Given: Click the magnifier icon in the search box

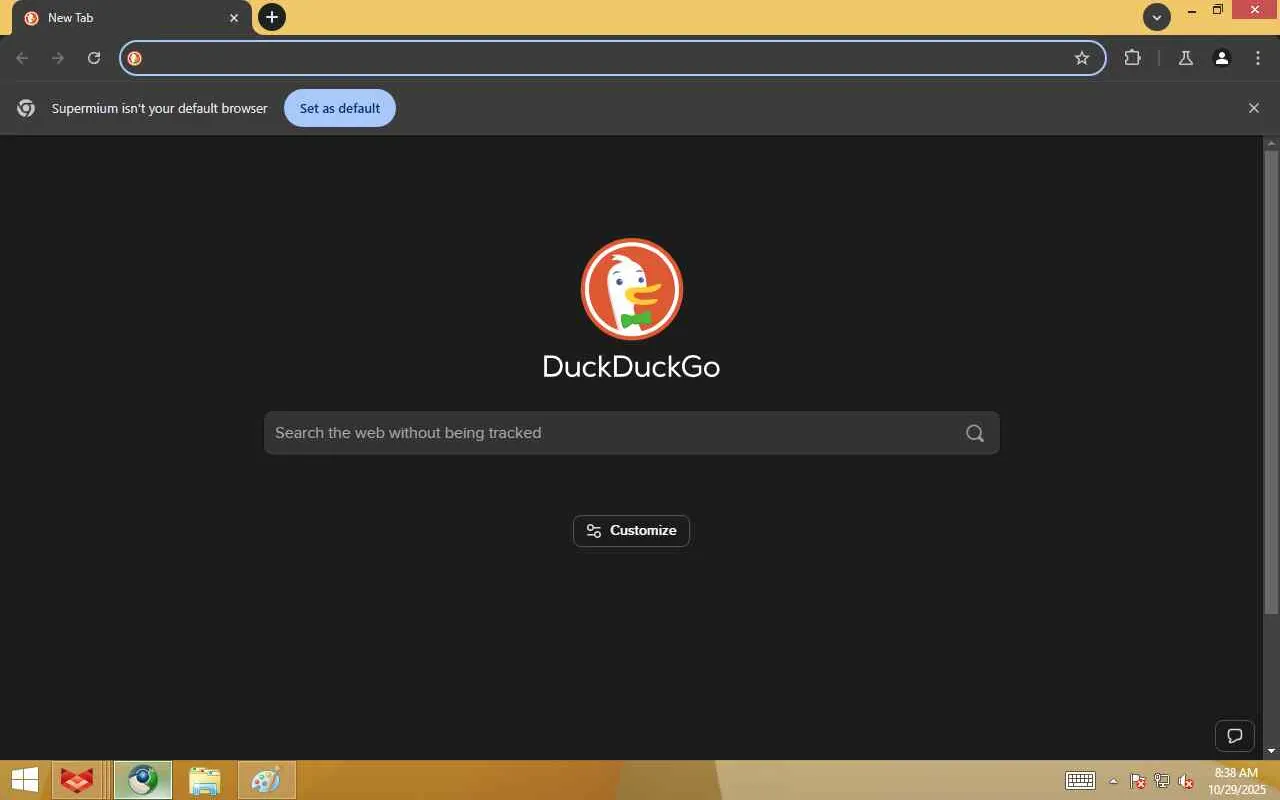Looking at the screenshot, I should [975, 433].
